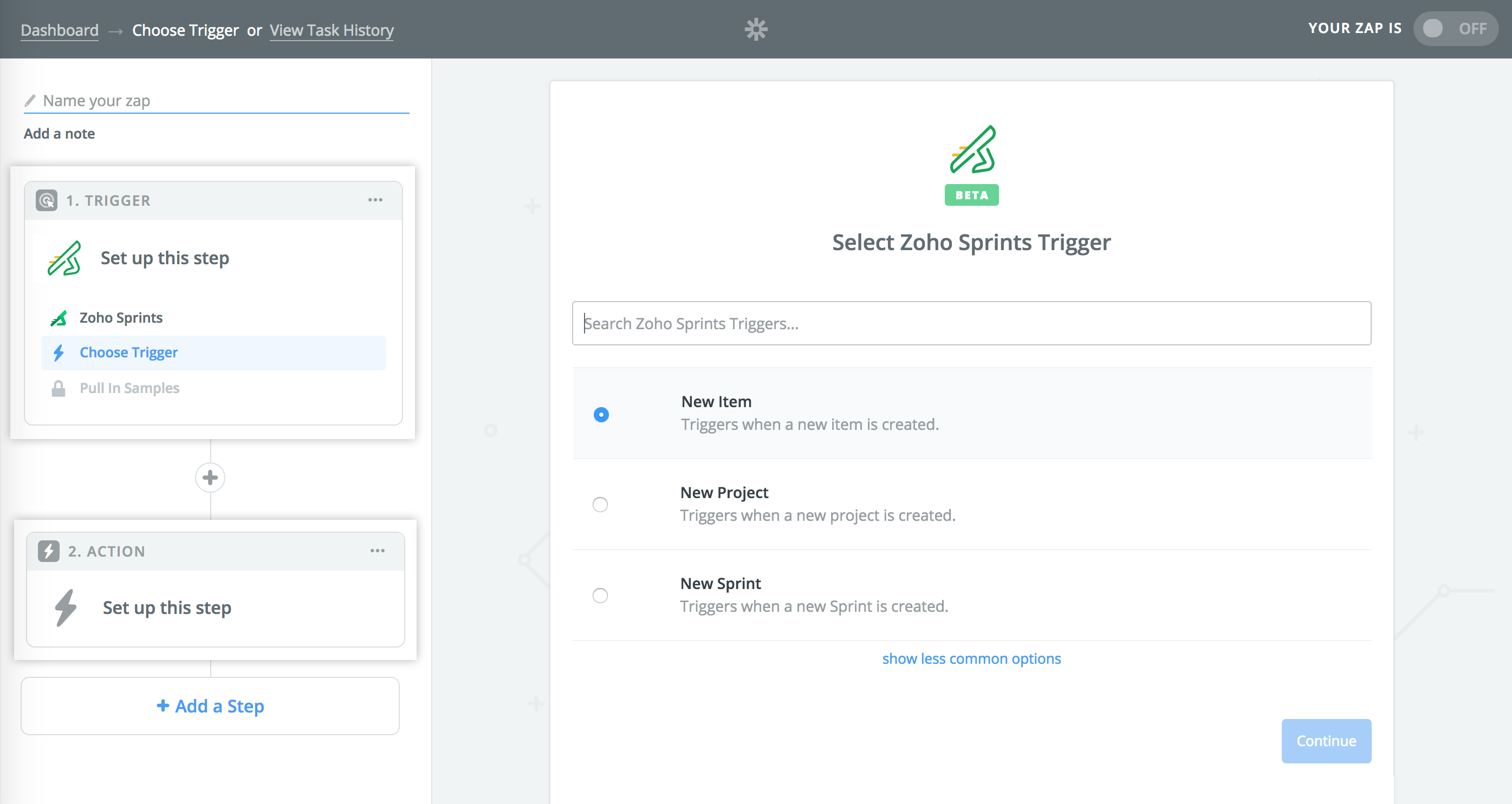Click the Continue button
The height and width of the screenshot is (804, 1512).
1326,741
